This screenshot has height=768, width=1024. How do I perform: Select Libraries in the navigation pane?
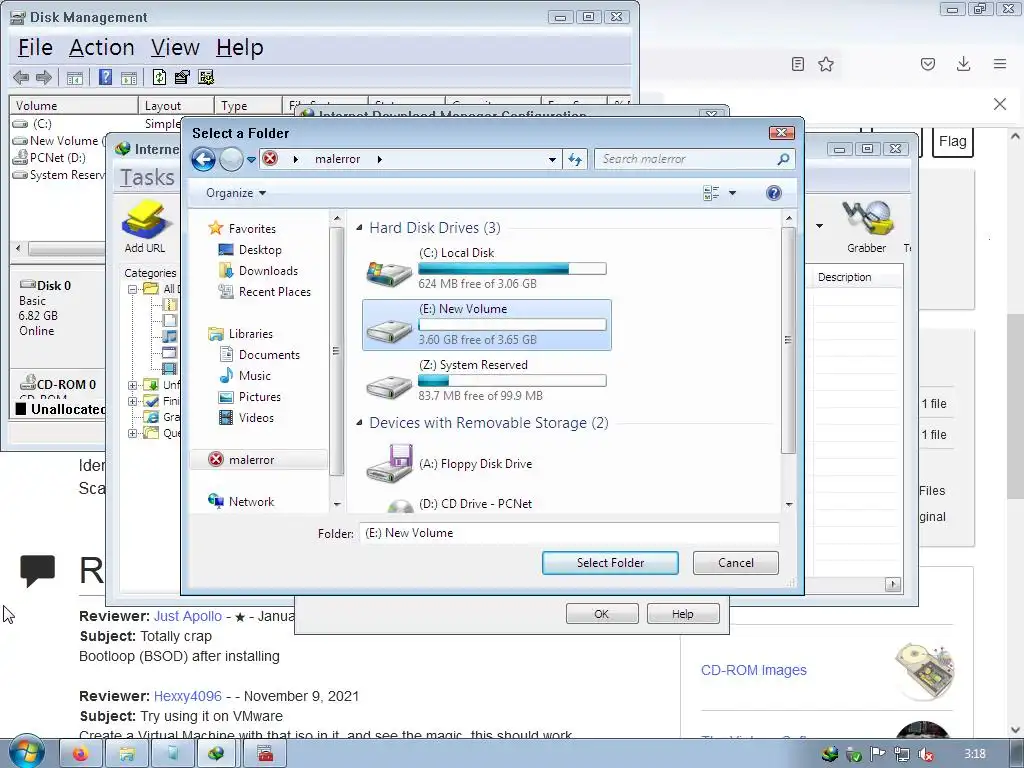[x=250, y=334]
